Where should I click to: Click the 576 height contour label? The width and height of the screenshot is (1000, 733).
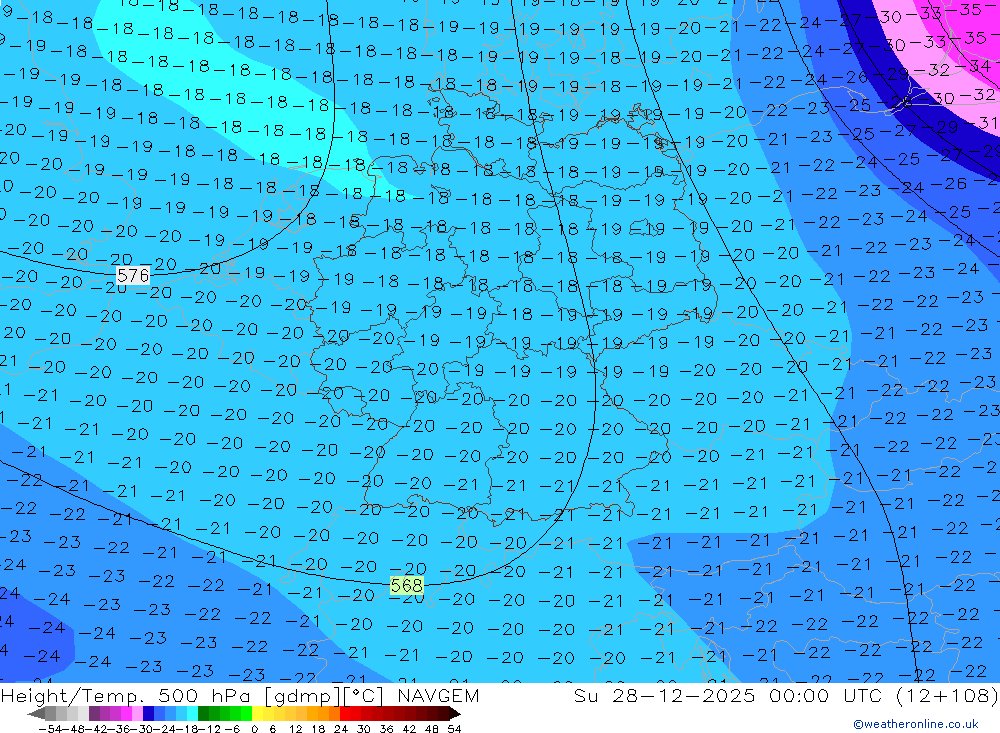pos(133,276)
